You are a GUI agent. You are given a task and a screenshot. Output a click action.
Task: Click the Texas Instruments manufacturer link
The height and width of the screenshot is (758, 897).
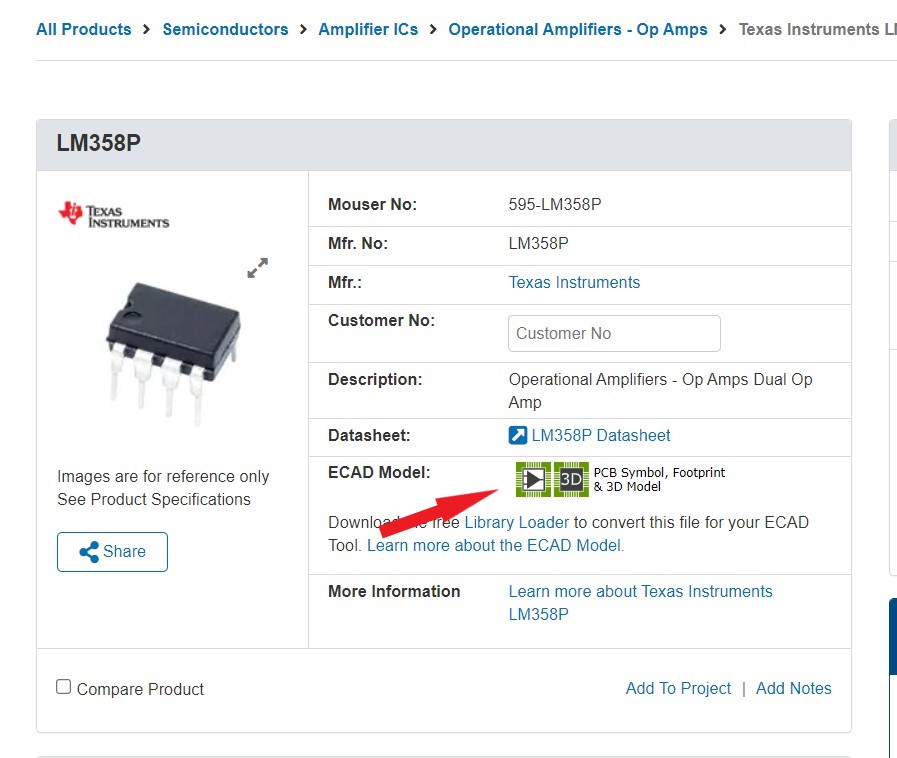point(574,282)
